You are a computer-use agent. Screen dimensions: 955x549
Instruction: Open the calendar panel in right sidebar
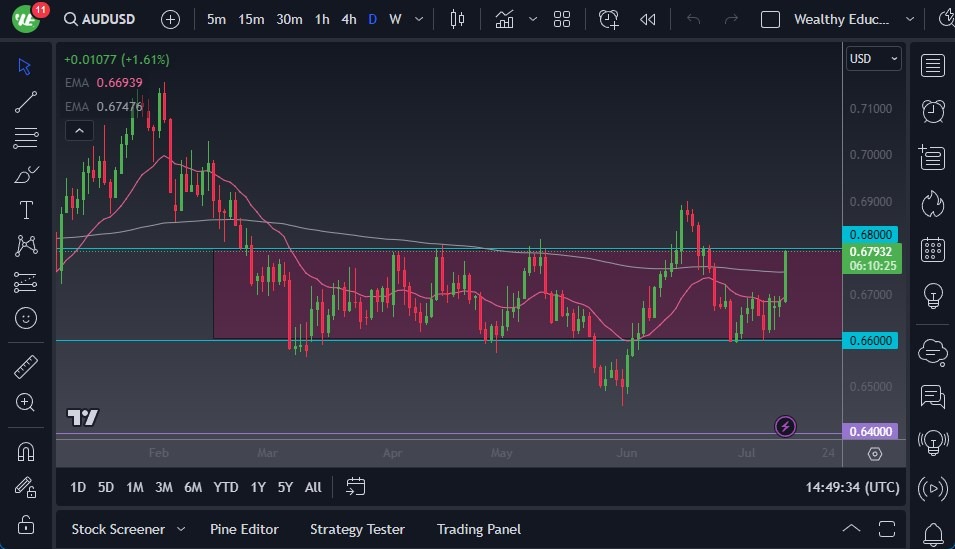point(933,249)
